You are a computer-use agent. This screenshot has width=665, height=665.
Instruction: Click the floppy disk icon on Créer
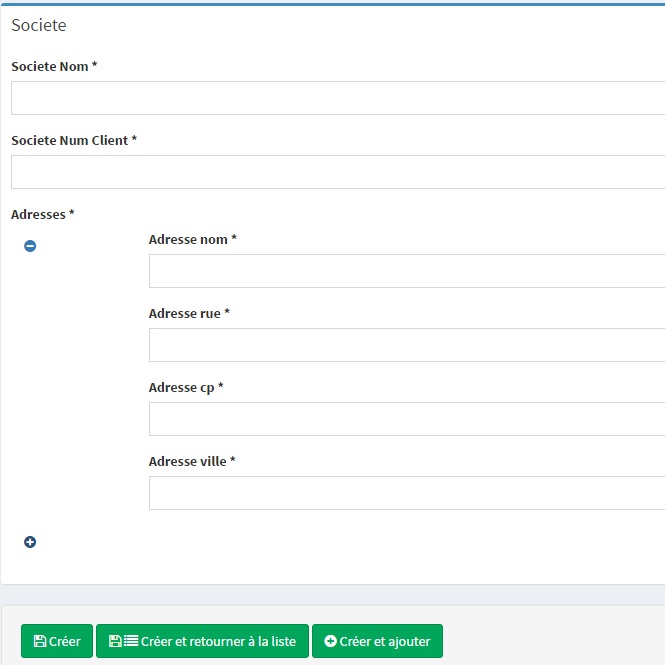39,641
